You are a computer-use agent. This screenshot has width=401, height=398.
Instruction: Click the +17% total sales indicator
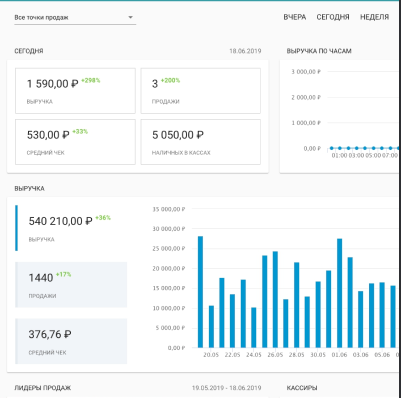point(63,274)
